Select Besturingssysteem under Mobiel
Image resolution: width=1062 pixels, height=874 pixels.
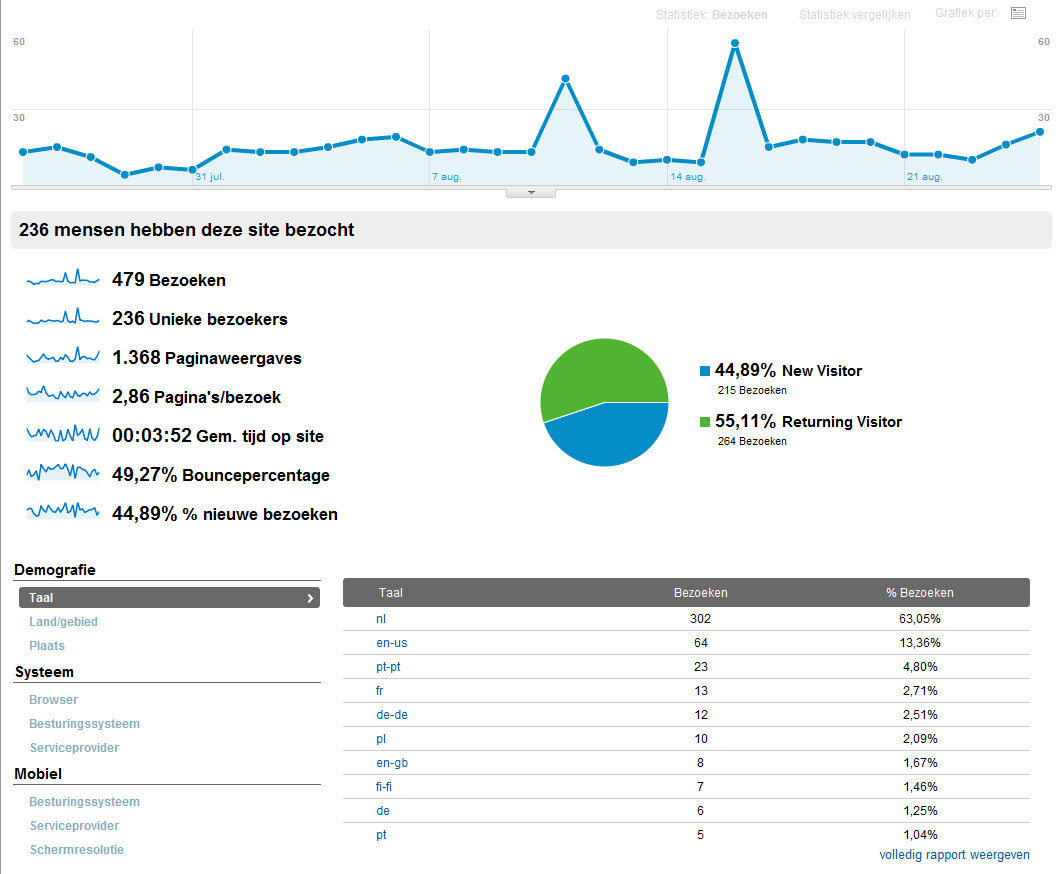pyautogui.click(x=84, y=802)
